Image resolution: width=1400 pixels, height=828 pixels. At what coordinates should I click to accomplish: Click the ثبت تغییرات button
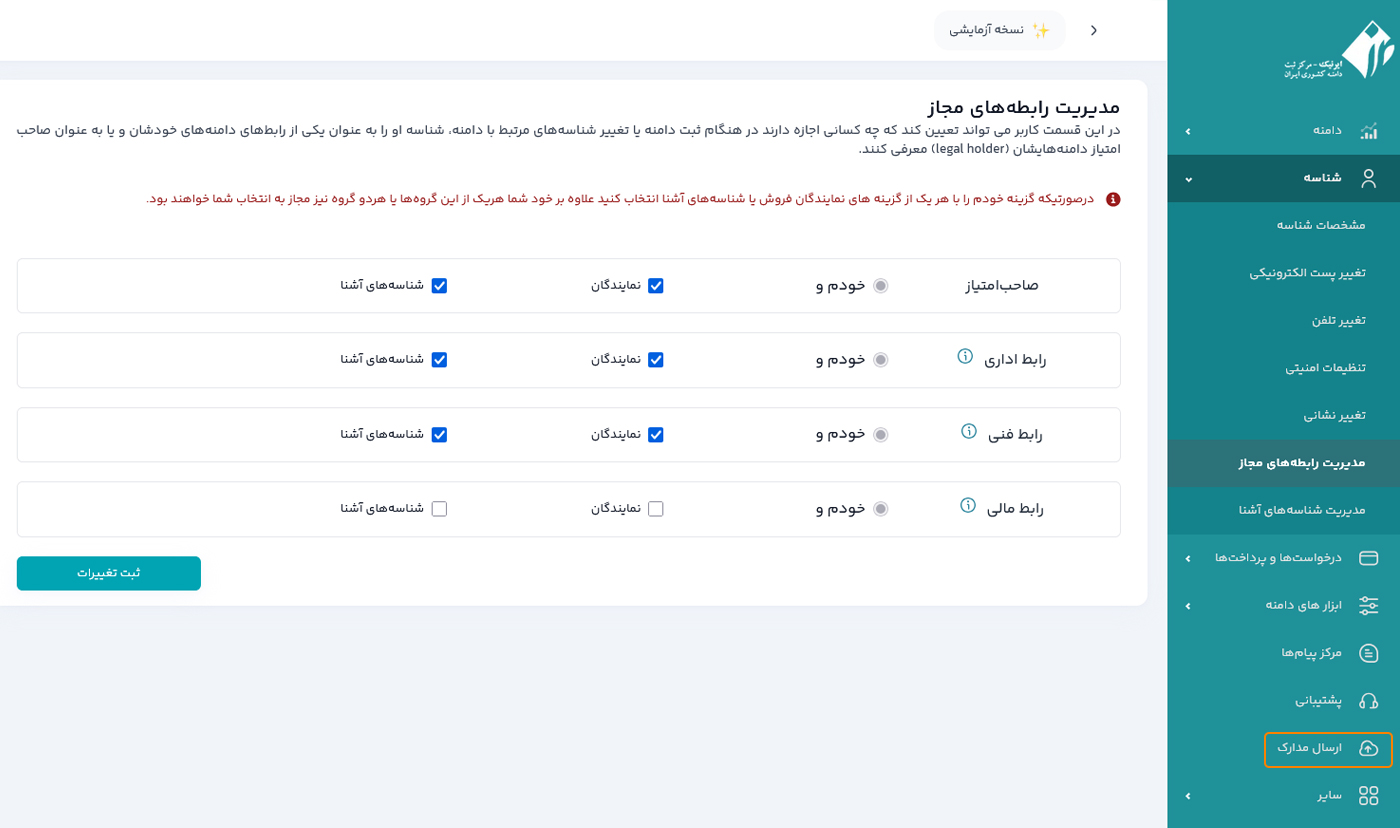109,574
